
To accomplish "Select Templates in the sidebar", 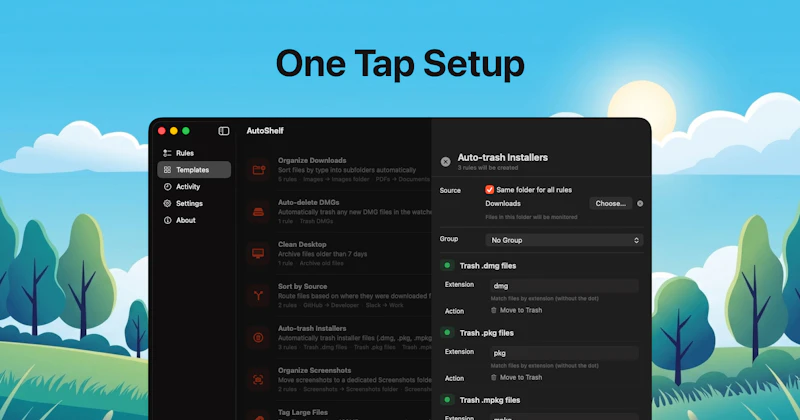I will (x=194, y=170).
